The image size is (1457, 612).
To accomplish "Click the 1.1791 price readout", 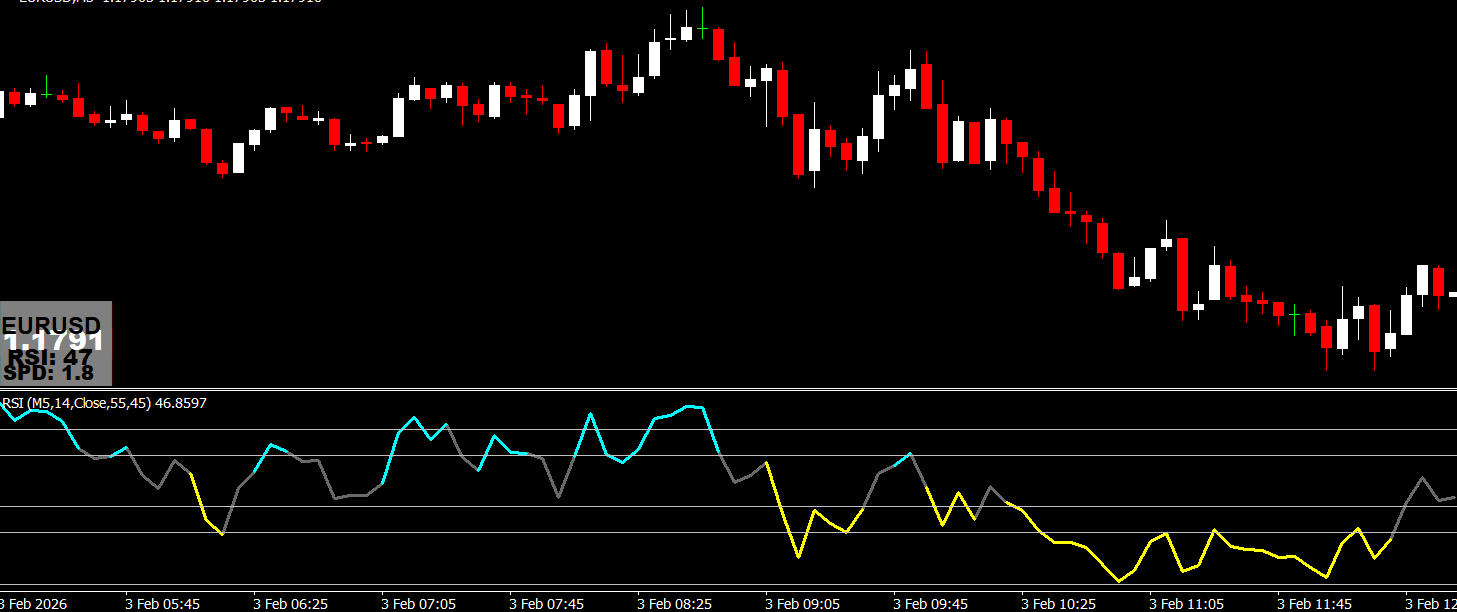I will pyautogui.click(x=53, y=342).
